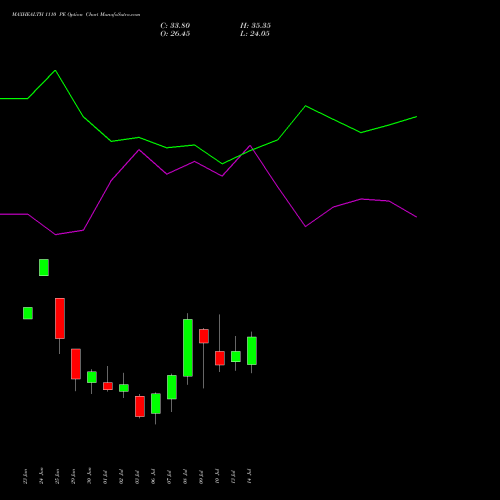The image size is (500, 500).
Task: Click the tall green candlestick for 08 Jul
Action: point(188,348)
